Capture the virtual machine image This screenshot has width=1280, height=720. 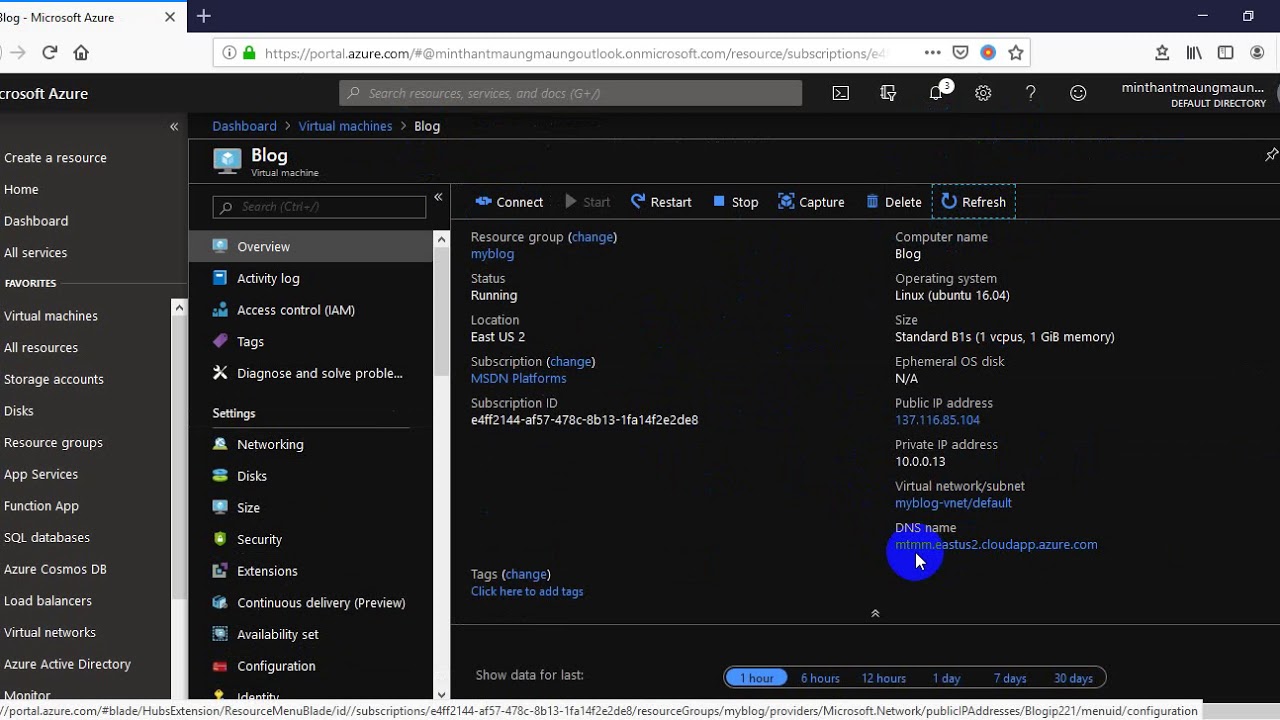pos(811,202)
